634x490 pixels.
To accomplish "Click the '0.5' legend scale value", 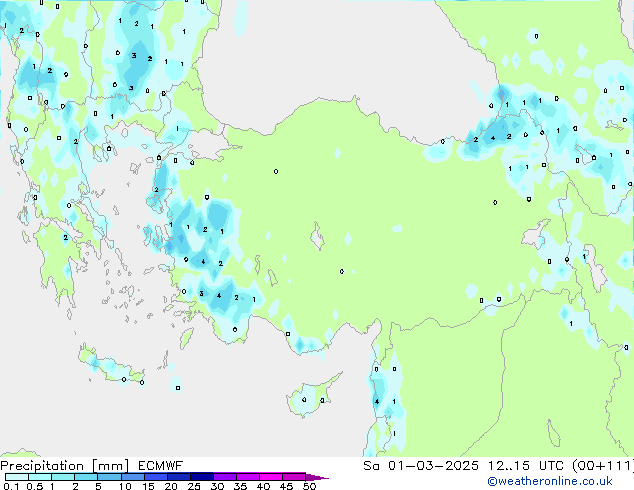I will pos(34,486).
